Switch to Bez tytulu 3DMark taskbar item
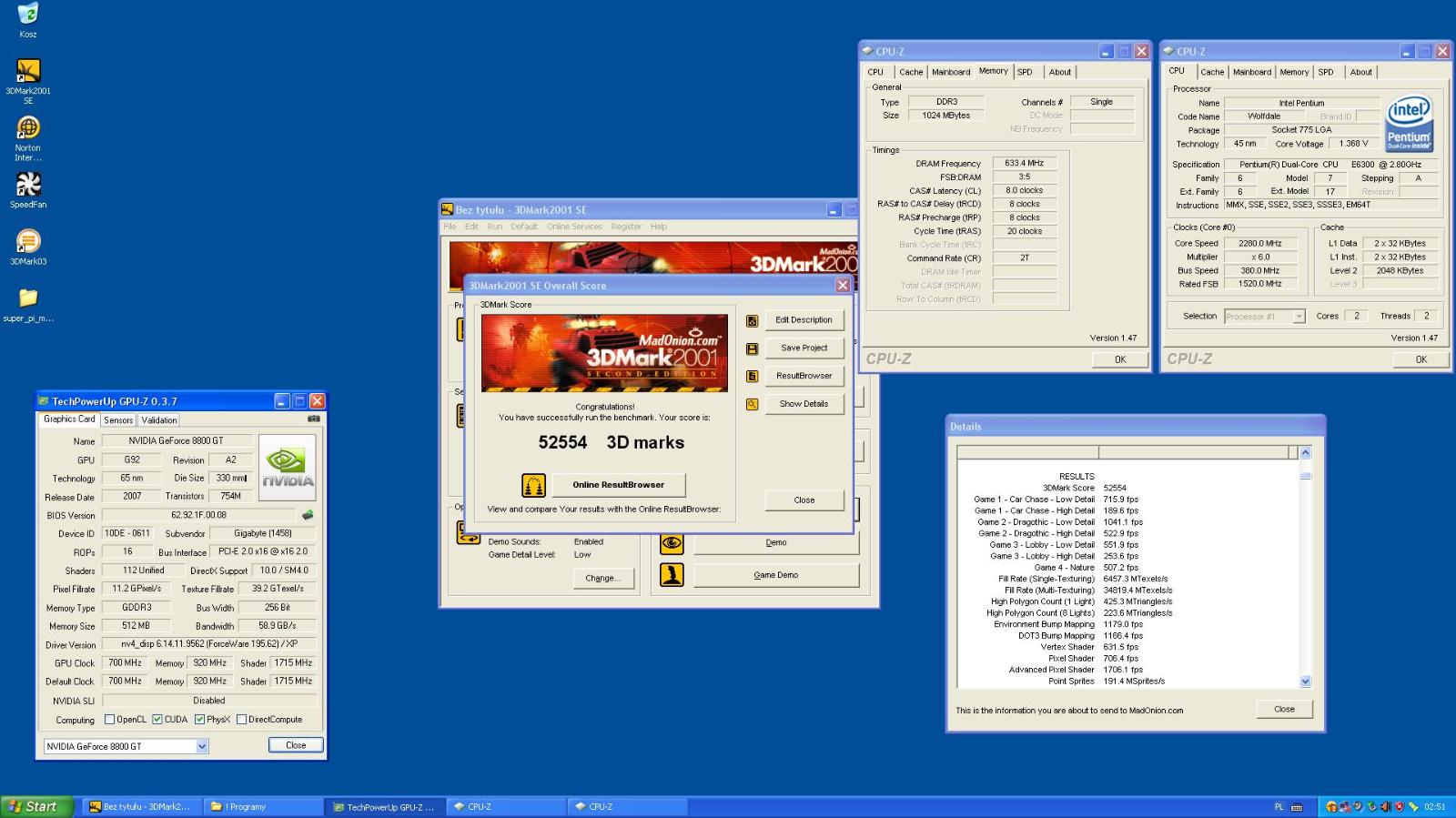The height and width of the screenshot is (818, 1456). click(143, 807)
